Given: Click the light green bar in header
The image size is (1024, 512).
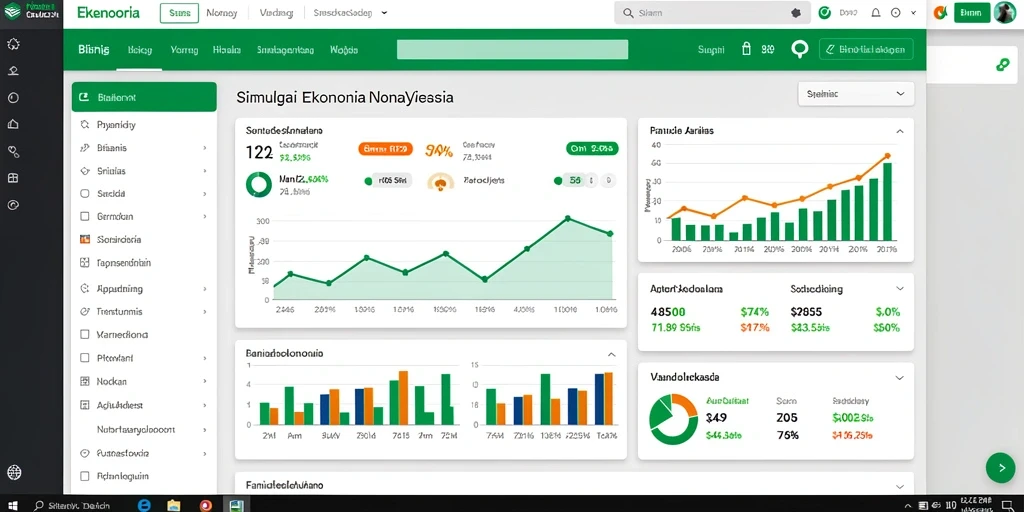Looking at the screenshot, I should pos(513,50).
